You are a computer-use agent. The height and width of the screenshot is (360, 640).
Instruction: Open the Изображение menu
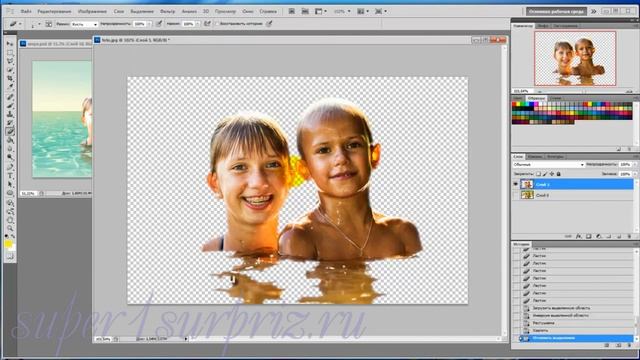pos(92,11)
